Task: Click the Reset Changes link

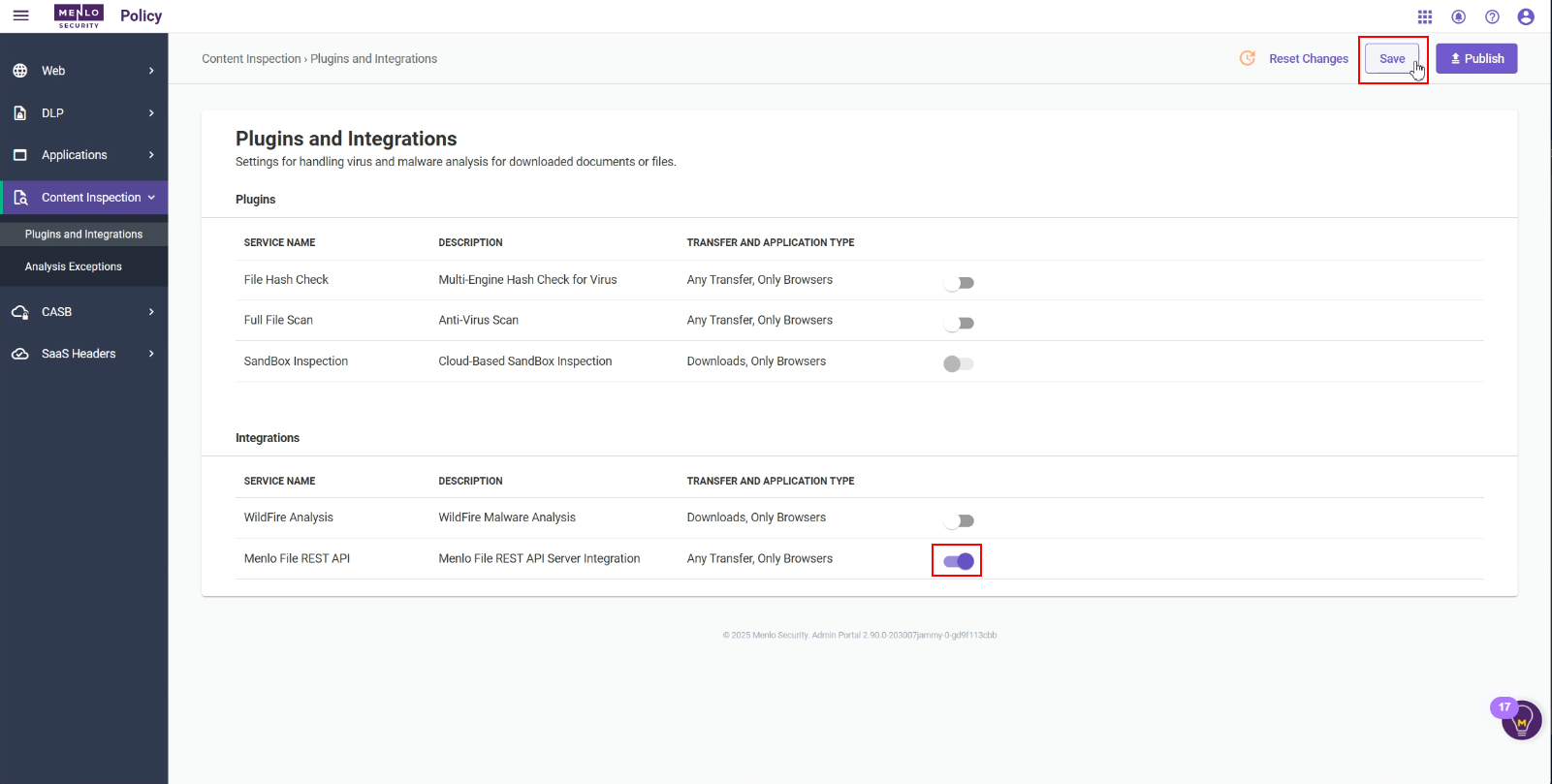Action: pyautogui.click(x=1309, y=59)
